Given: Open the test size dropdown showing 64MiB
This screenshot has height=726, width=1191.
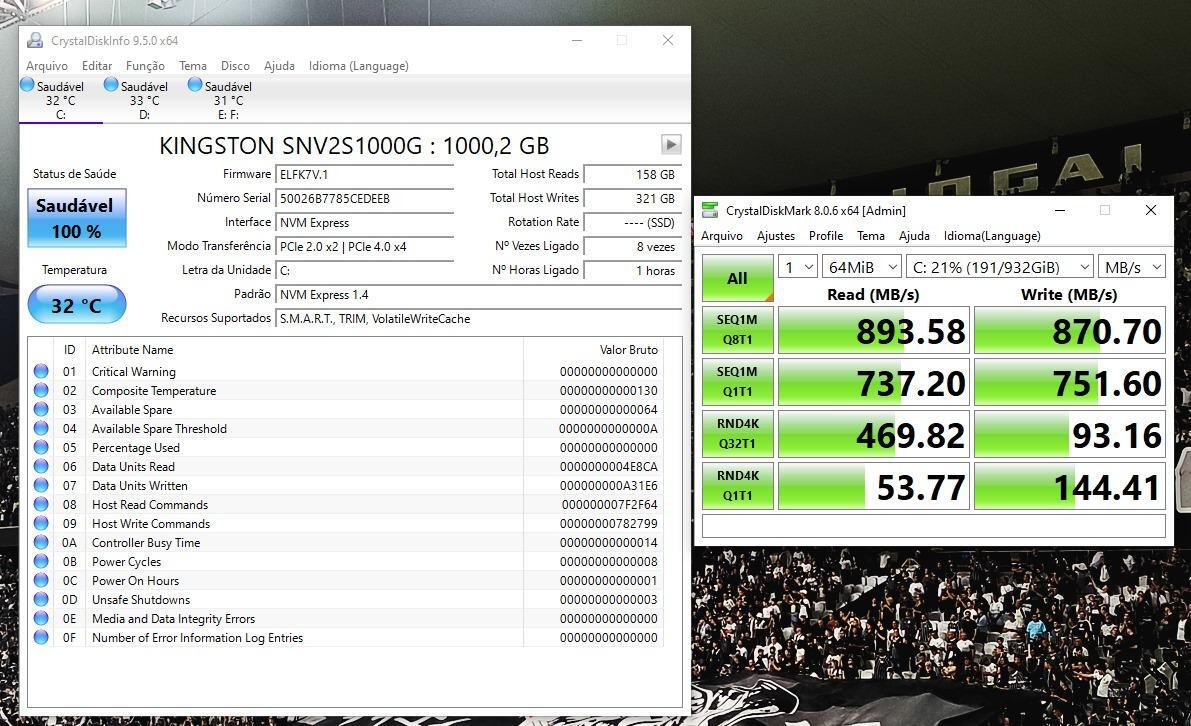Looking at the screenshot, I should tap(861, 267).
